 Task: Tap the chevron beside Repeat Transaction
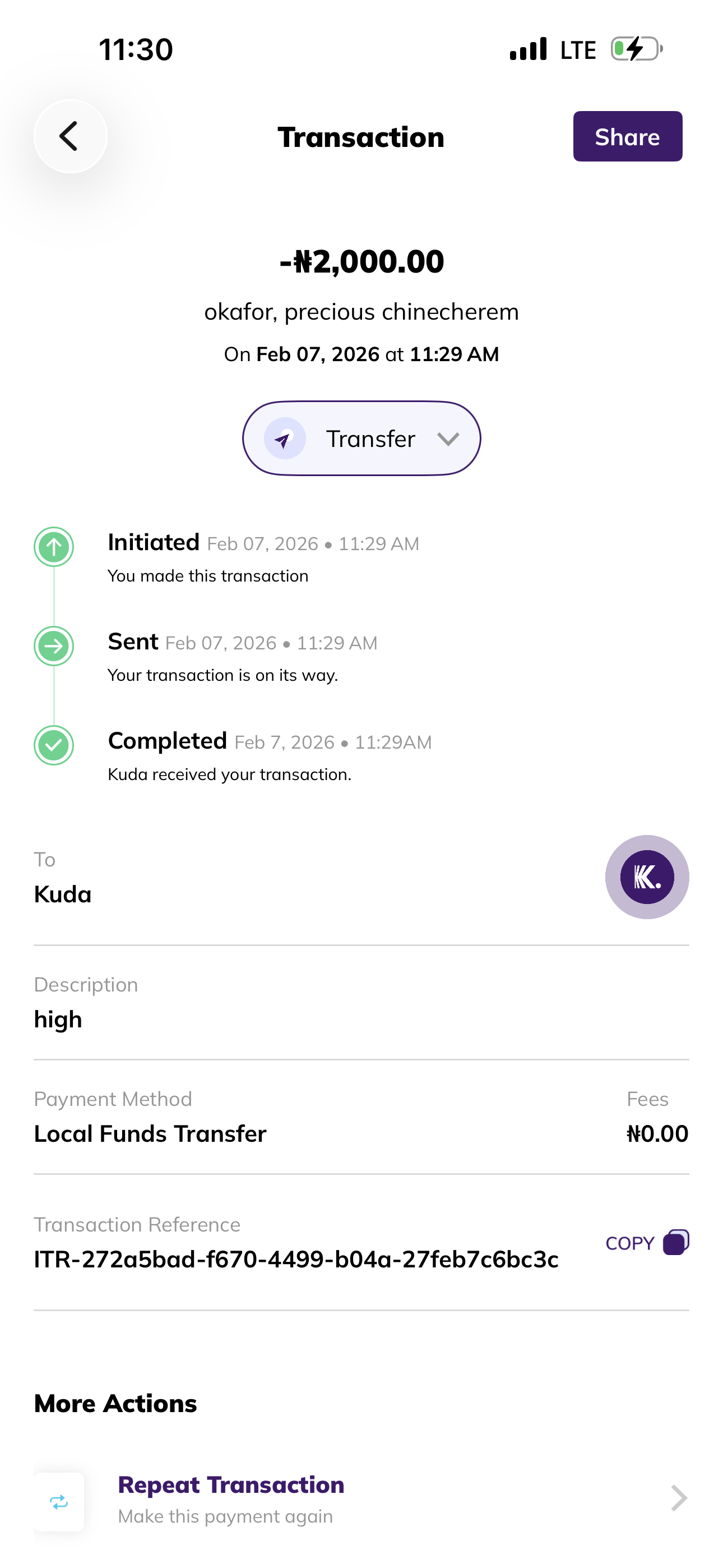[679, 1498]
